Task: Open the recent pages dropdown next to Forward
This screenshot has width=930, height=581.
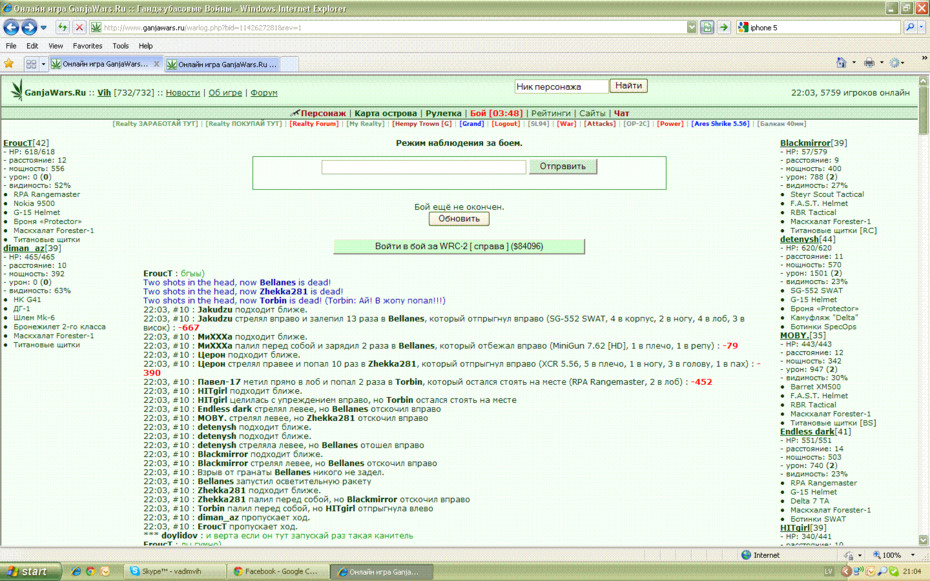Action: 43,27
